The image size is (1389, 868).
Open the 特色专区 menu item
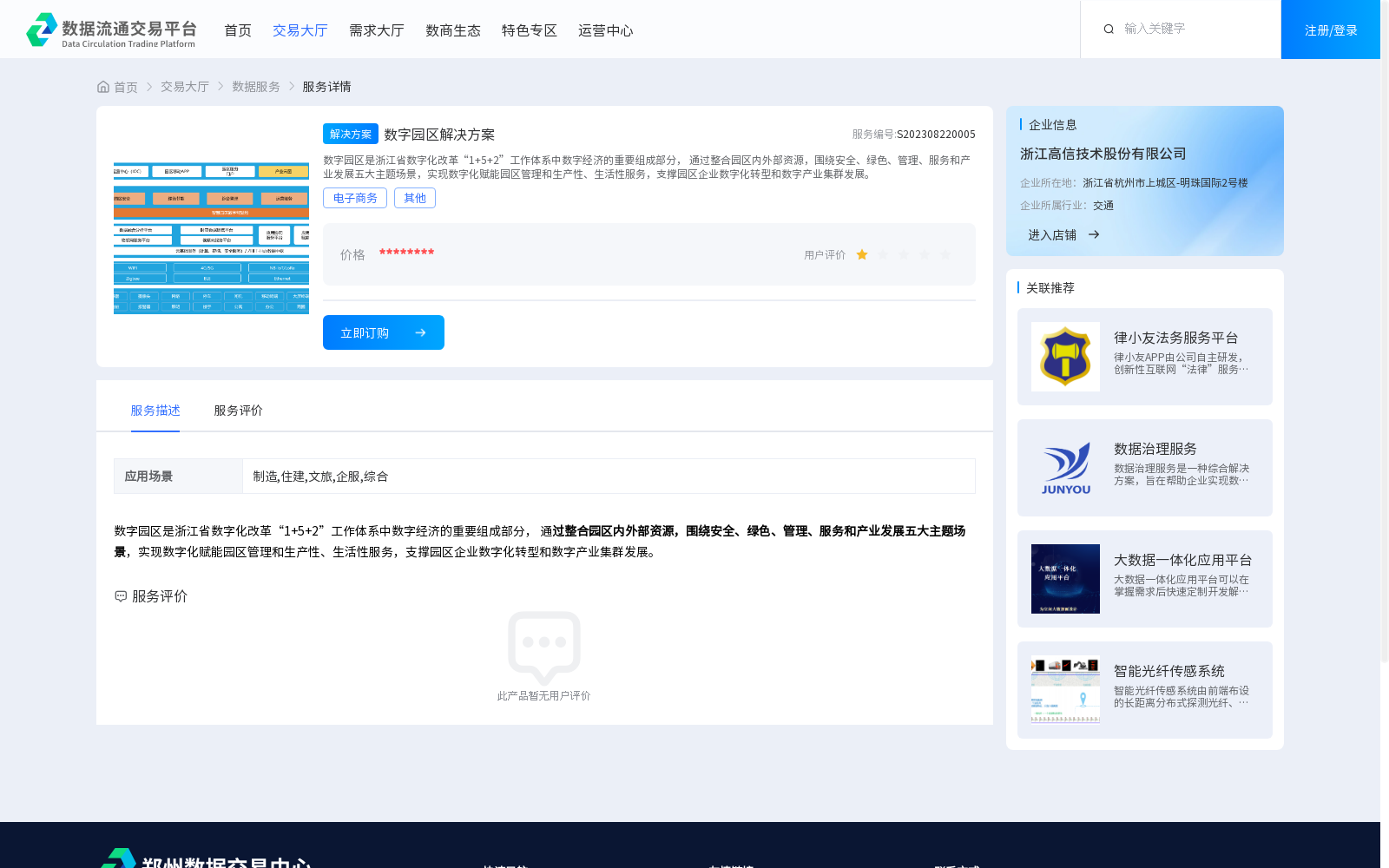tap(529, 30)
